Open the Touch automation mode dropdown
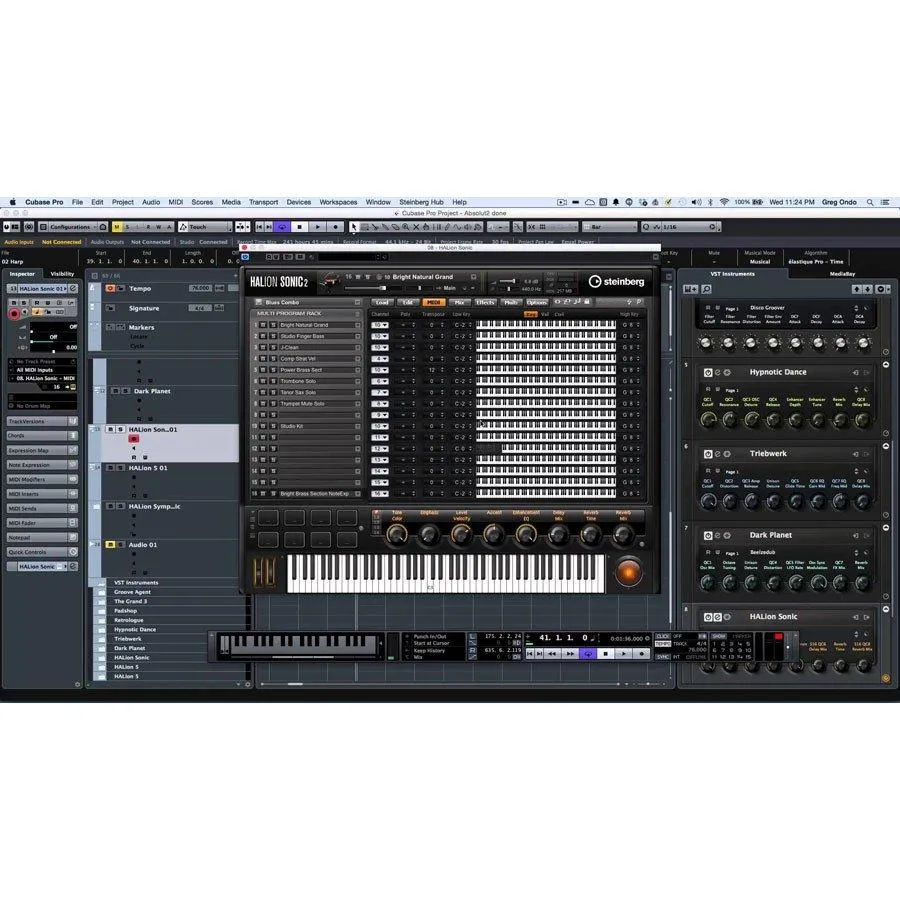The width and height of the screenshot is (900, 900). 205,227
